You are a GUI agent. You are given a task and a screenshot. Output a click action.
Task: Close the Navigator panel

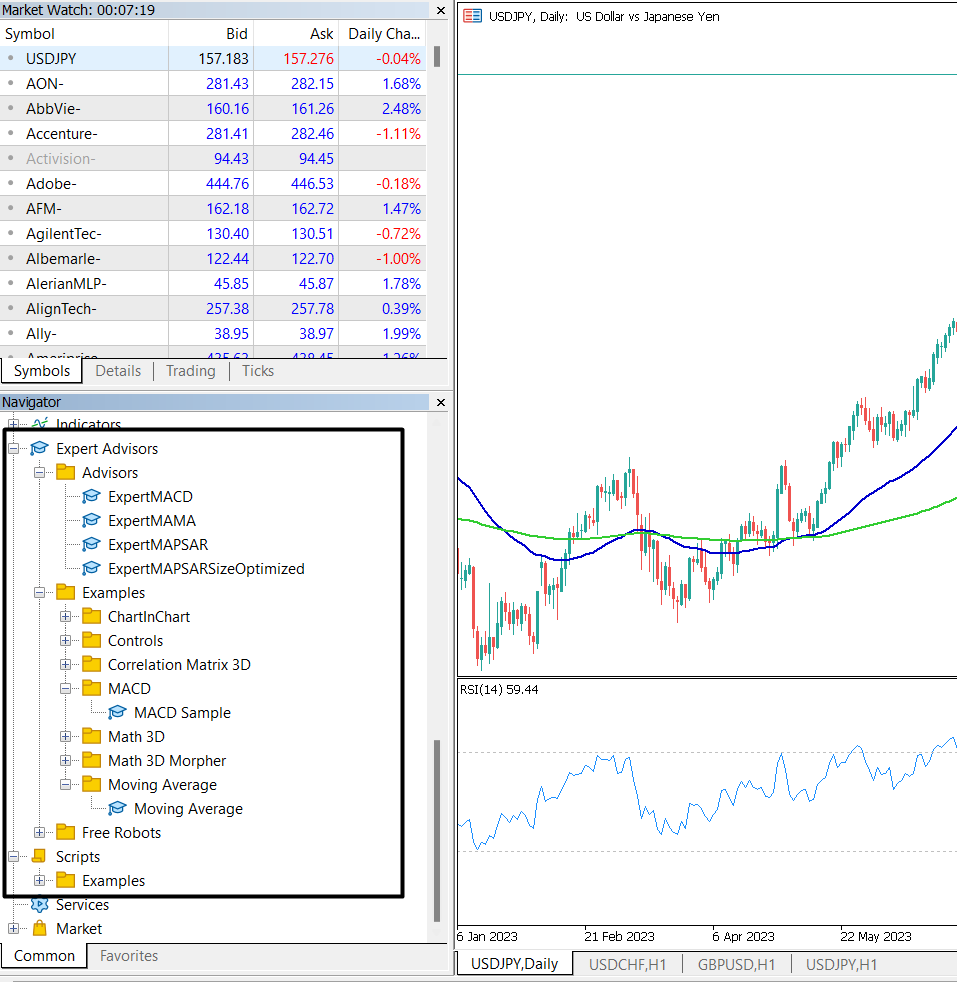click(440, 402)
